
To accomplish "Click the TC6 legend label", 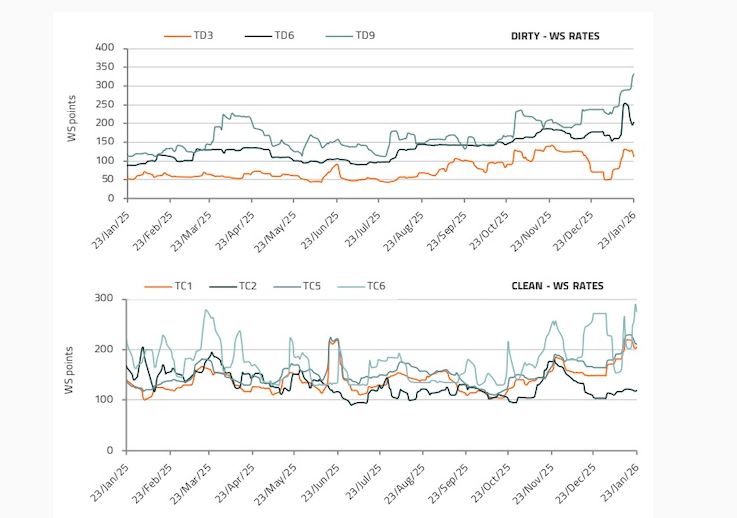I will (376, 286).
